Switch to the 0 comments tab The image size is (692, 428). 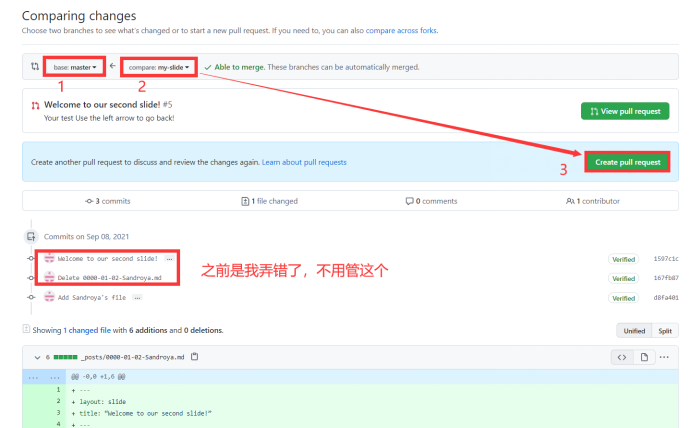pyautogui.click(x=431, y=201)
